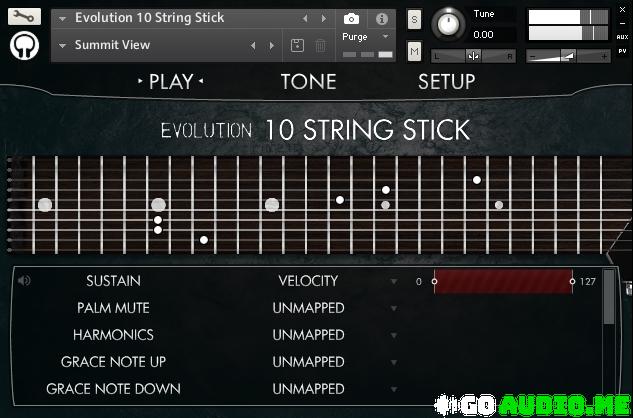633x418 pixels.
Task: Select next instrument with right arrow
Action: tap(323, 19)
